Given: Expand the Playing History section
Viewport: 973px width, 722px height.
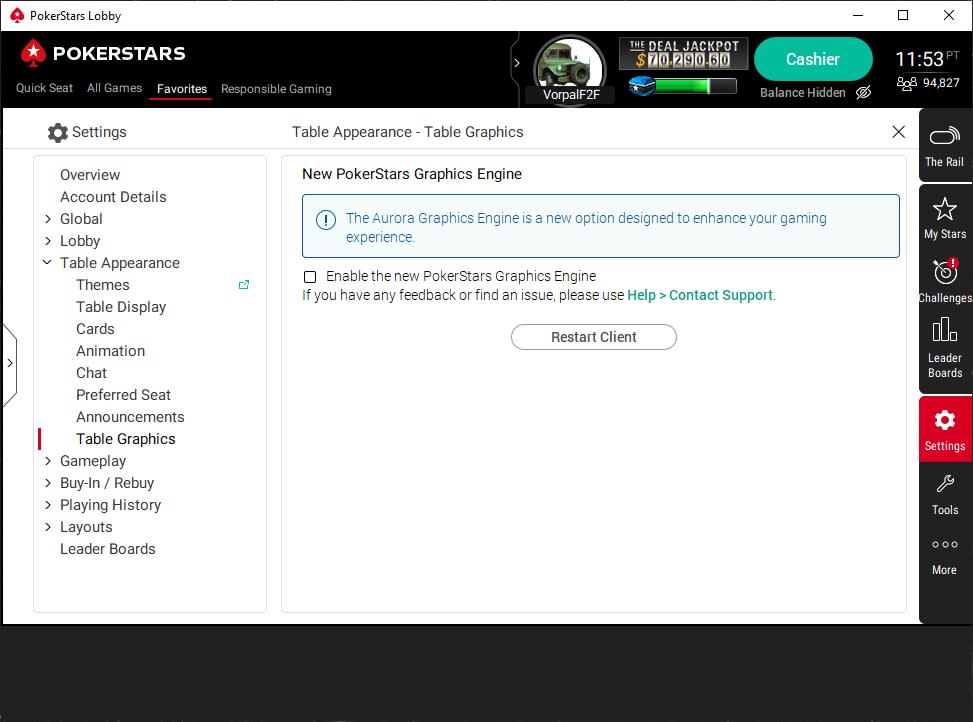Looking at the screenshot, I should tap(48, 505).
